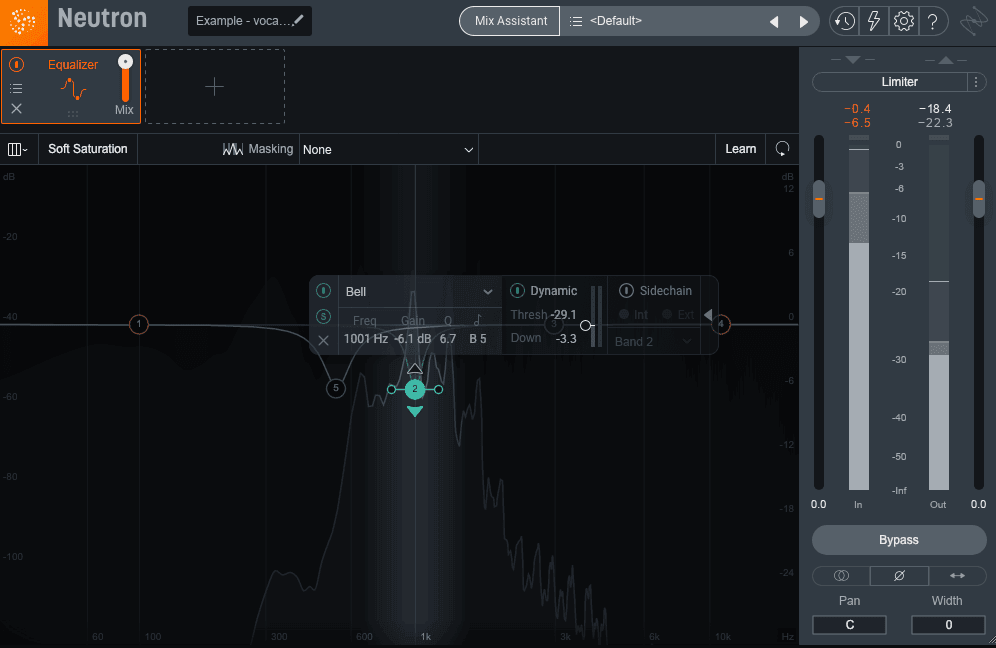Click the stereo channel link circles icon
Image resolution: width=996 pixels, height=648 pixels.
click(x=841, y=576)
